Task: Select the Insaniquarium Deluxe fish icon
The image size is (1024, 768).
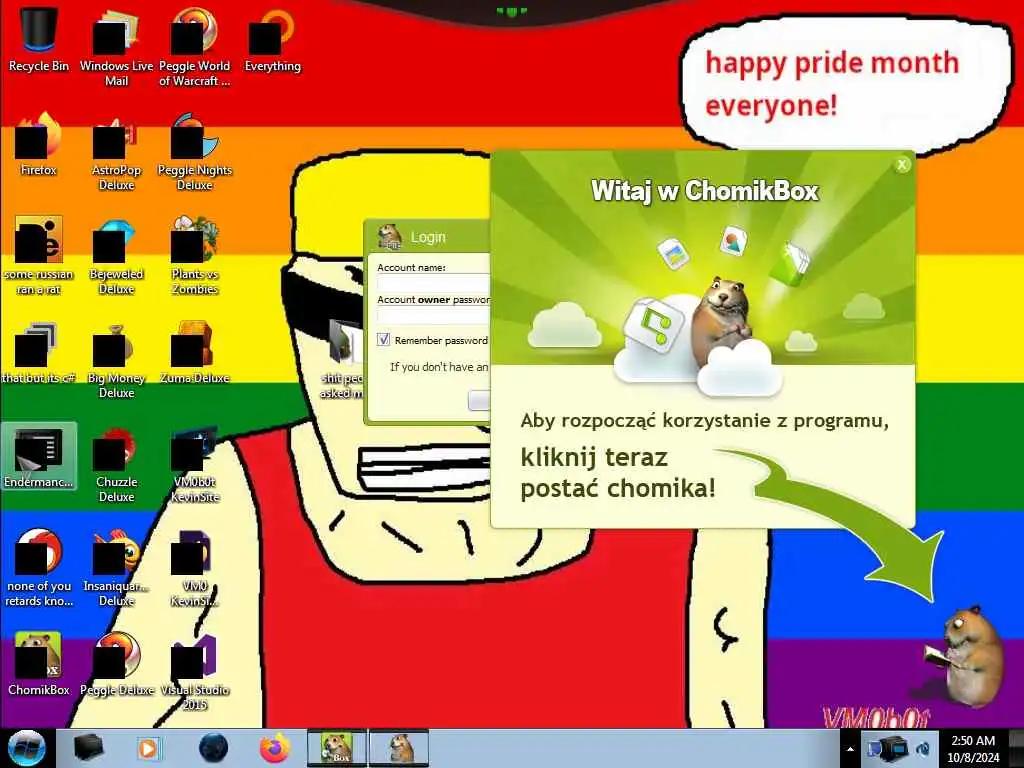Action: click(116, 568)
